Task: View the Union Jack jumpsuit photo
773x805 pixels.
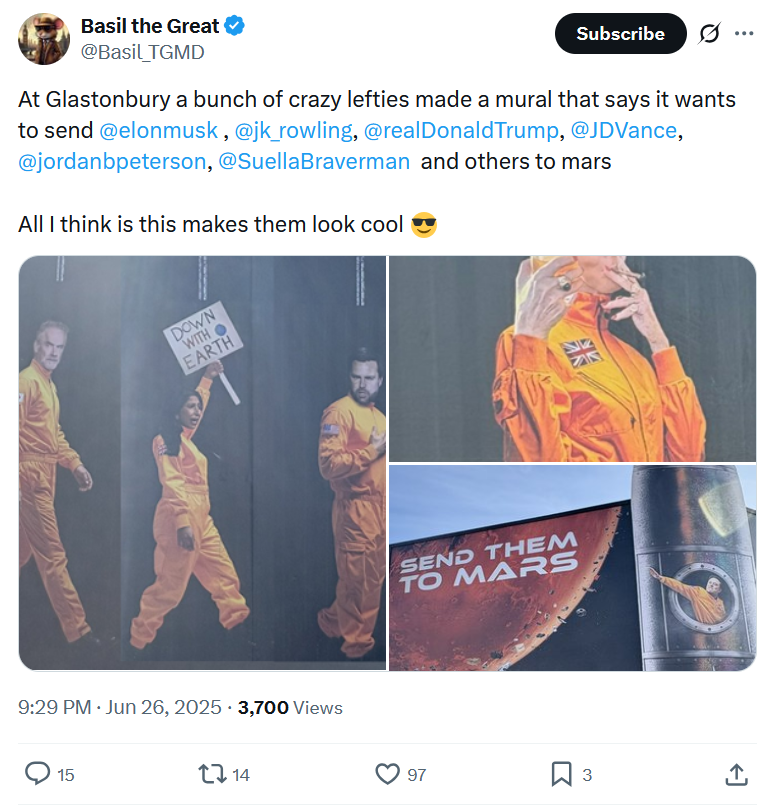Action: point(572,359)
